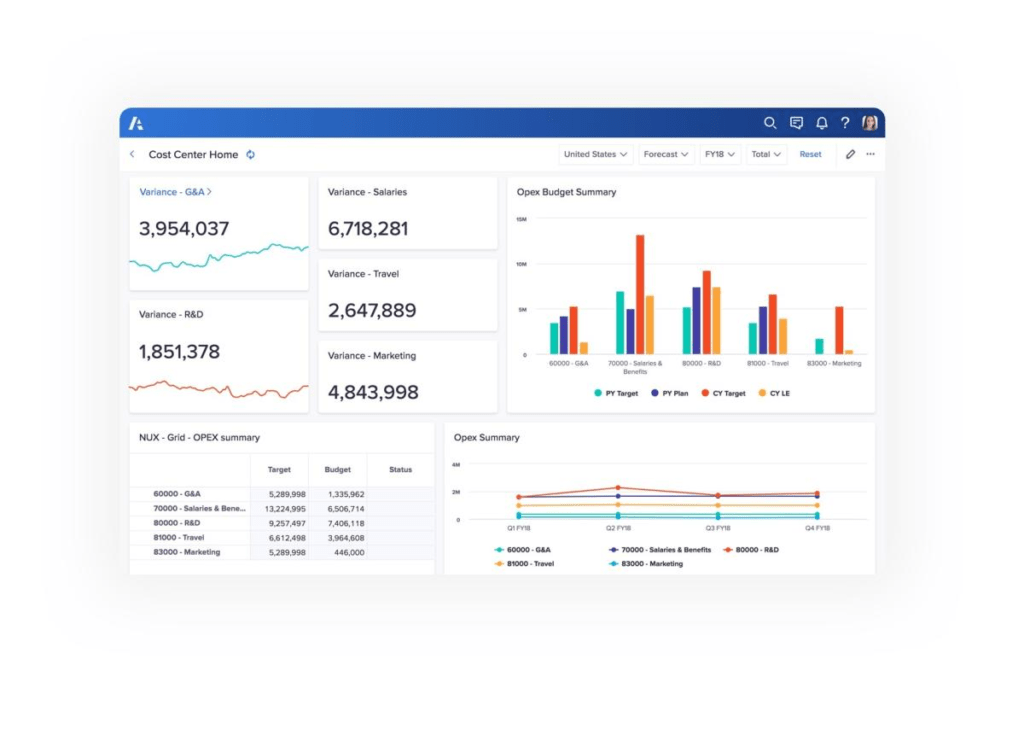This screenshot has width=1024, height=729.
Task: Click Variance - Travel value 2,647,889
Action: (x=372, y=310)
